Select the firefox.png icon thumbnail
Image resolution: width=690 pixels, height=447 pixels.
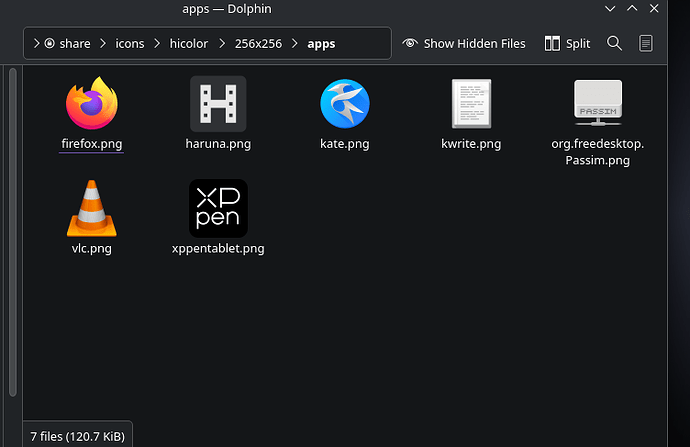[x=92, y=103]
